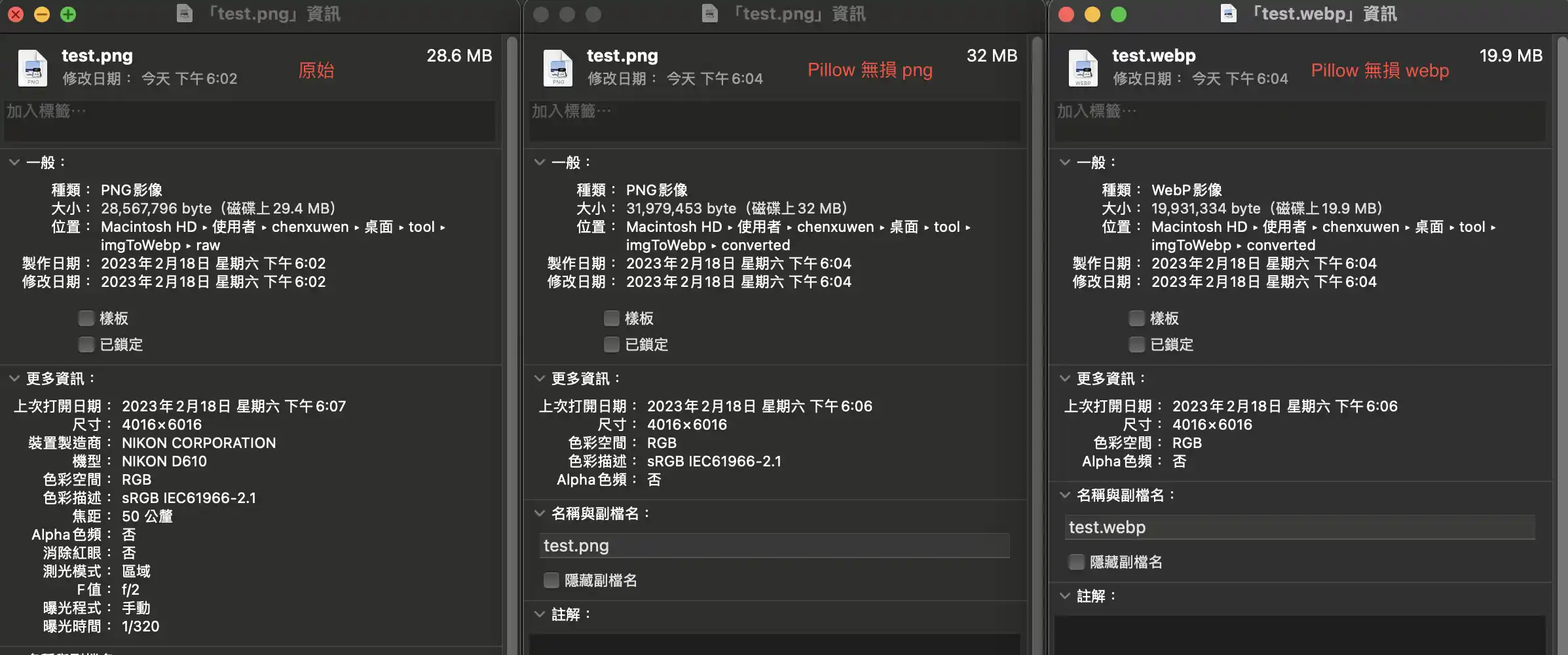Collapse 更多資訊 section in test.webp window
The image size is (1568, 655).
[x=1065, y=379]
